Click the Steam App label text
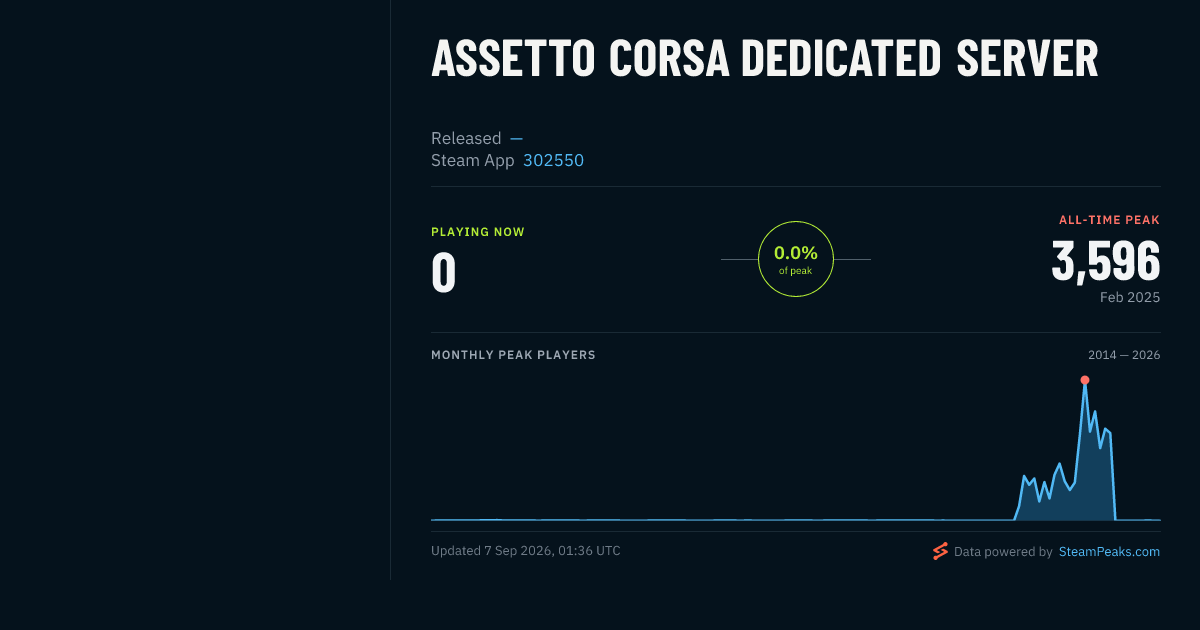 tap(473, 160)
